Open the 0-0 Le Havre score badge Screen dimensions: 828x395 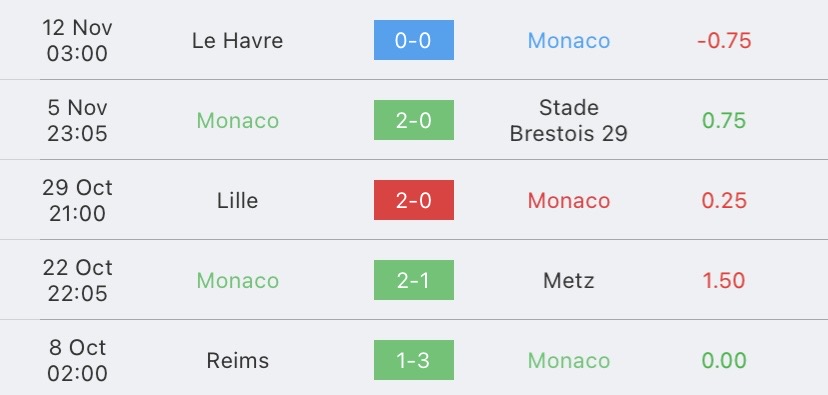pos(413,40)
